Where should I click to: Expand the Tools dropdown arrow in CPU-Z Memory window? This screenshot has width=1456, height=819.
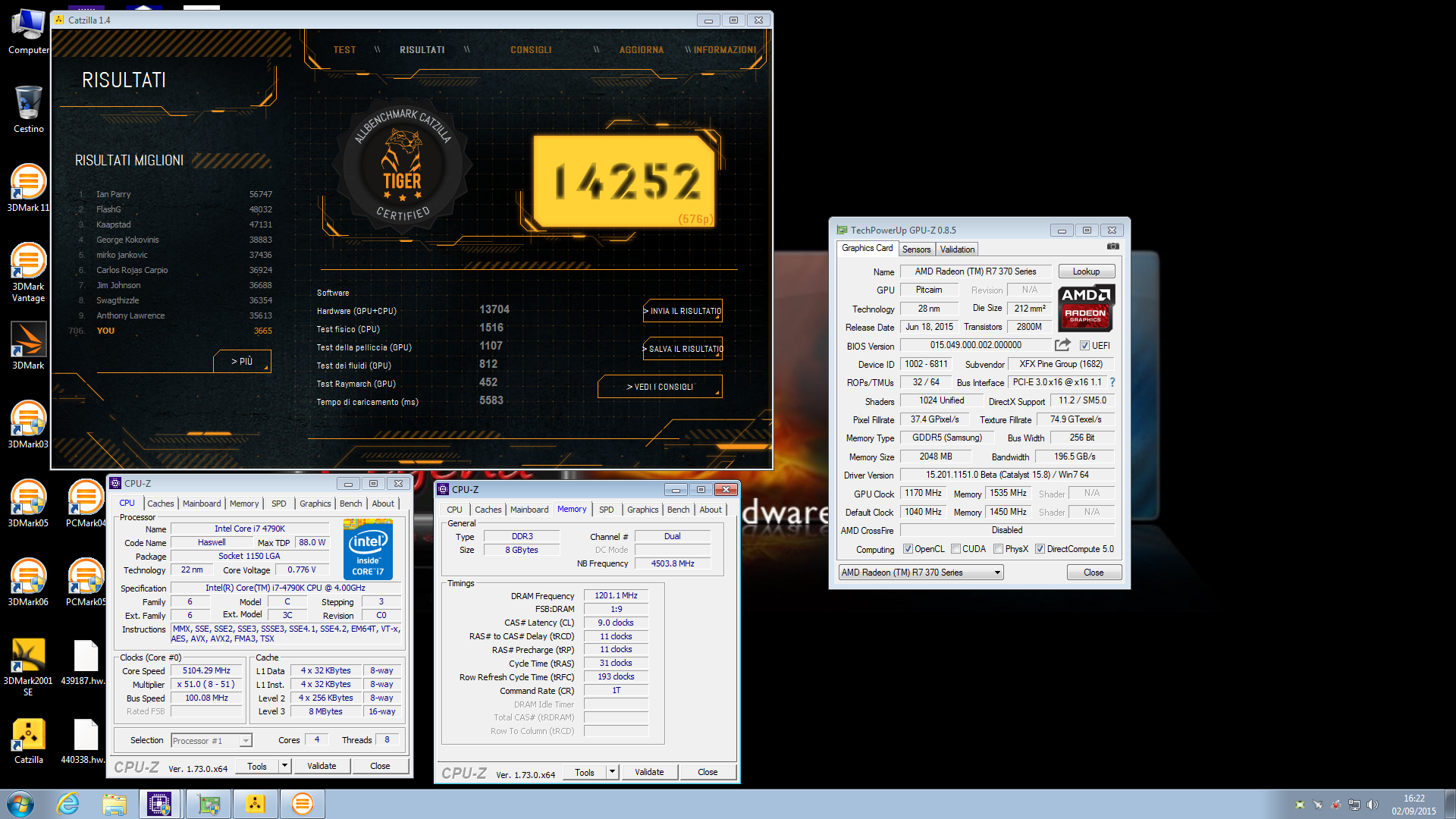pyautogui.click(x=613, y=772)
